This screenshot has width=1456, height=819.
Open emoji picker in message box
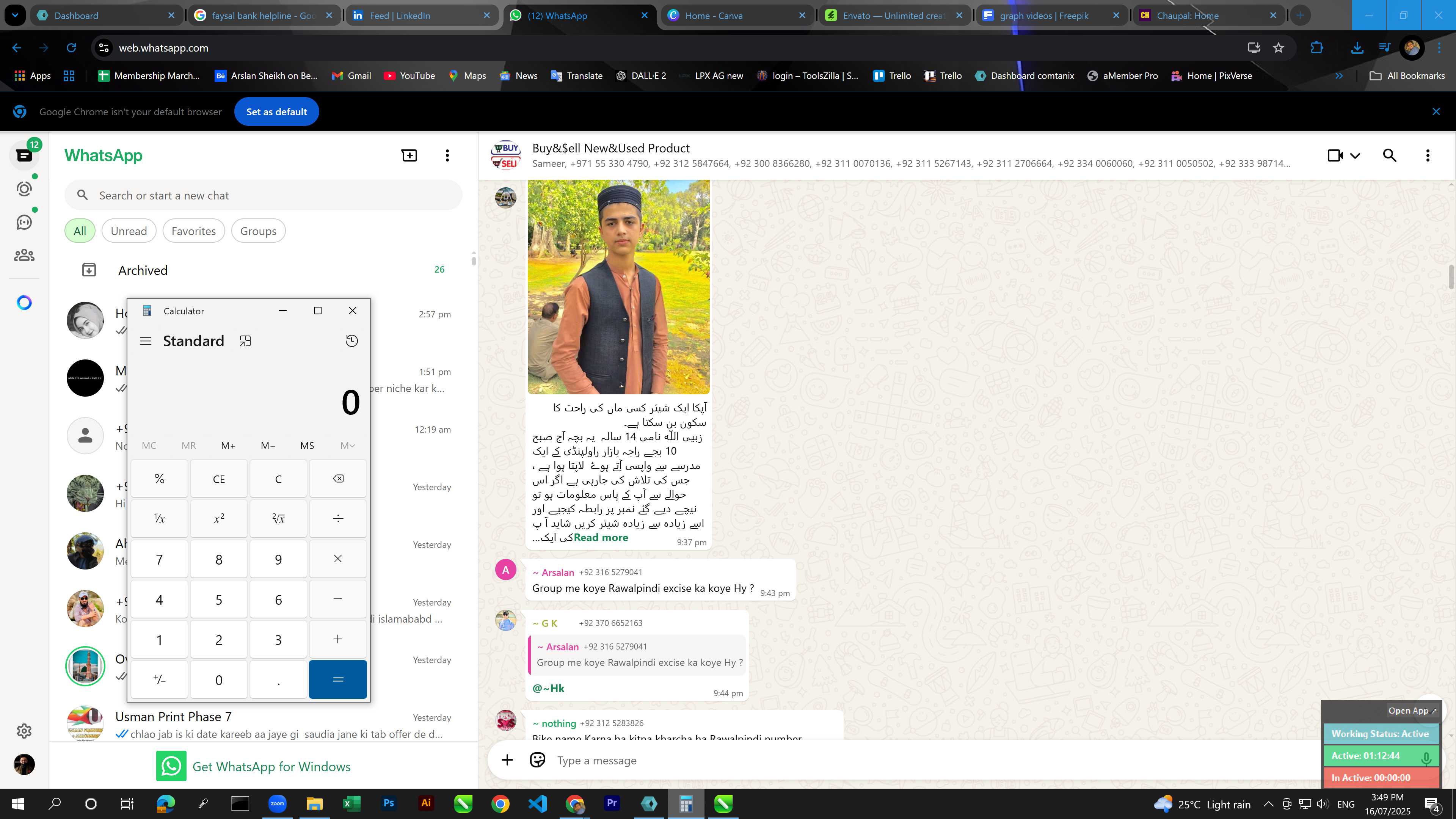[x=538, y=760]
